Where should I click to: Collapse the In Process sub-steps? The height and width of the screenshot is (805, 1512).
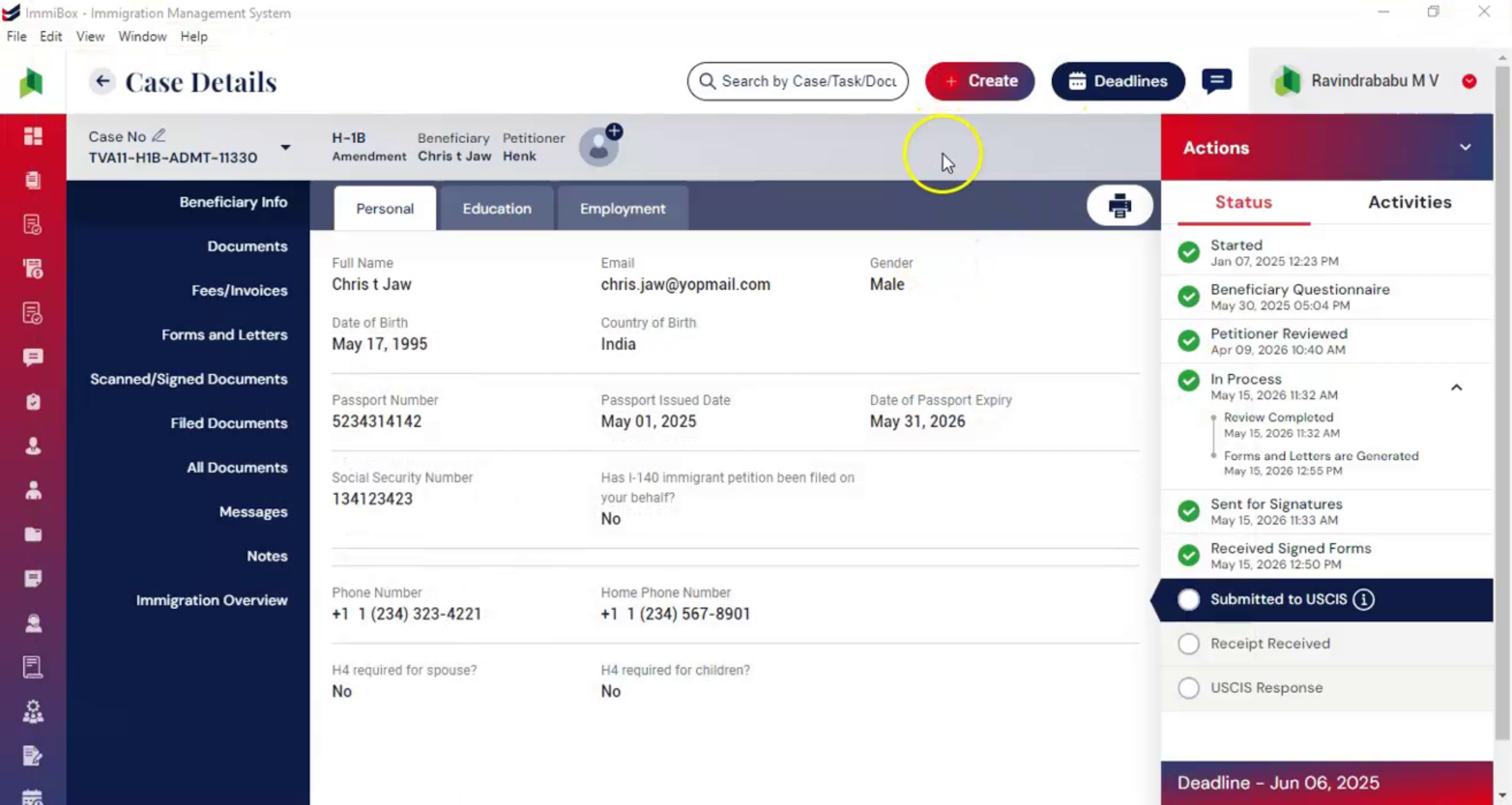1457,387
